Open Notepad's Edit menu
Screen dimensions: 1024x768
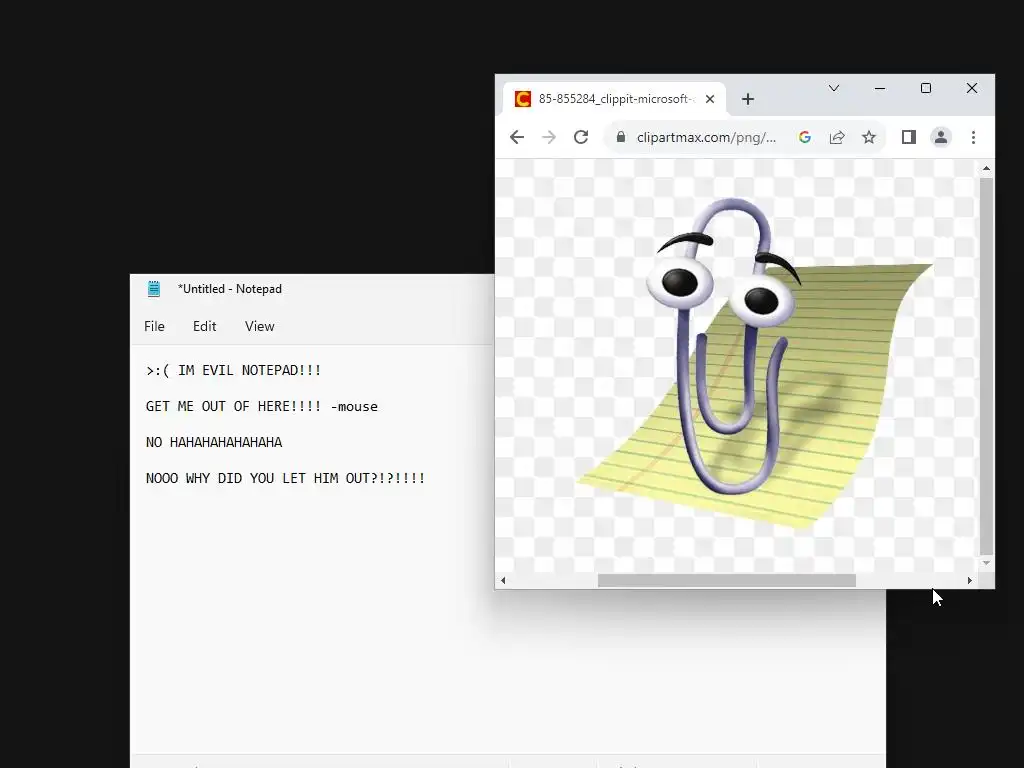click(x=204, y=327)
